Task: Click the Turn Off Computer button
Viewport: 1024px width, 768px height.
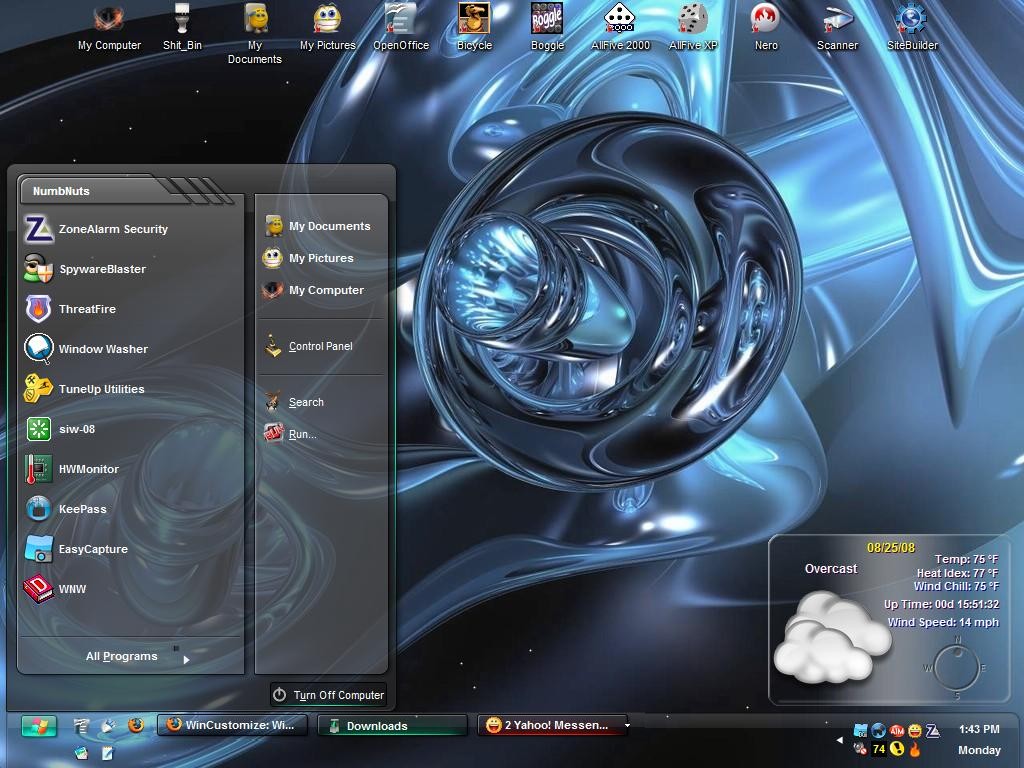Action: 328,695
